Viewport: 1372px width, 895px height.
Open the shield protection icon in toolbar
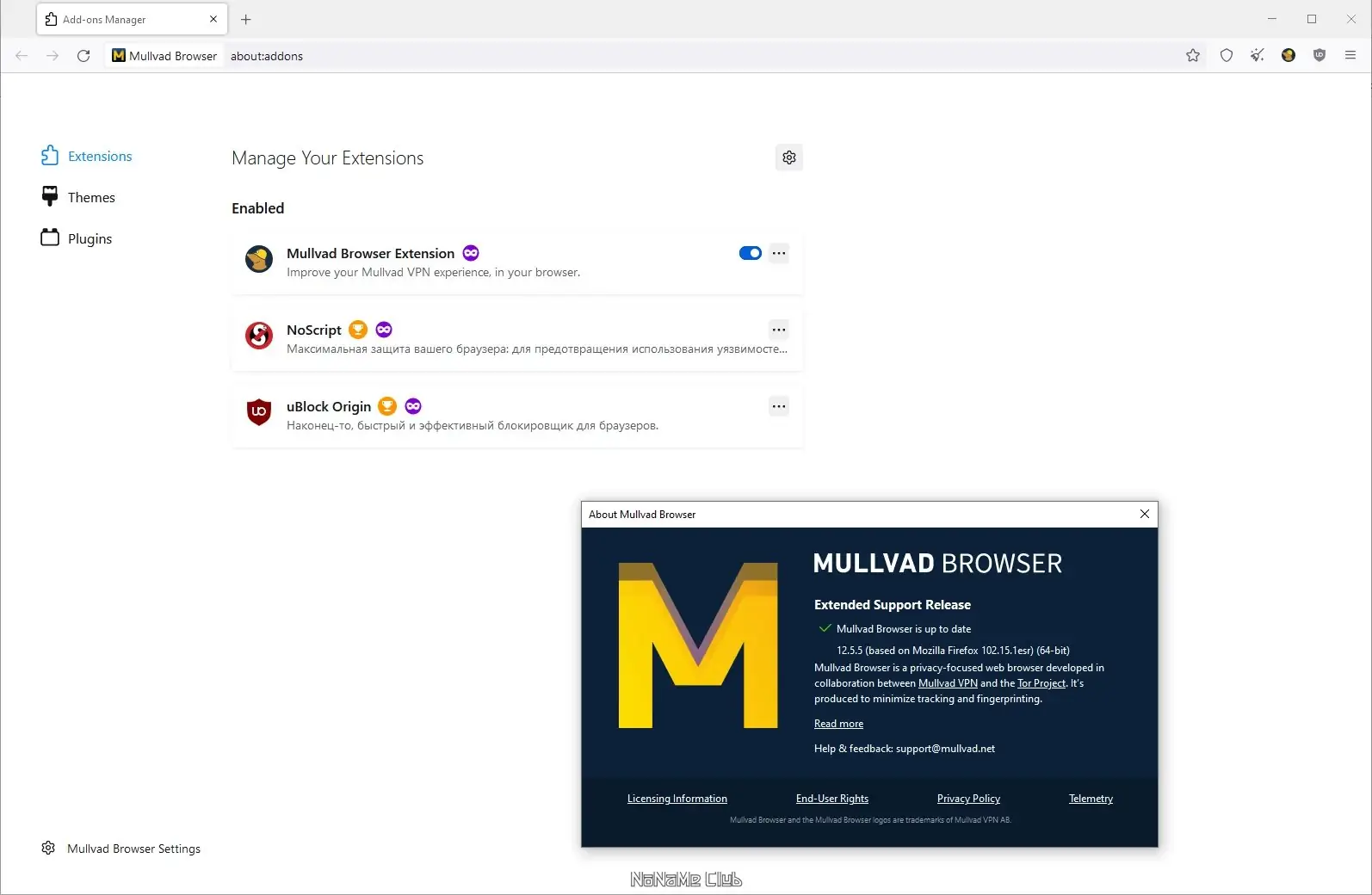(x=1227, y=56)
